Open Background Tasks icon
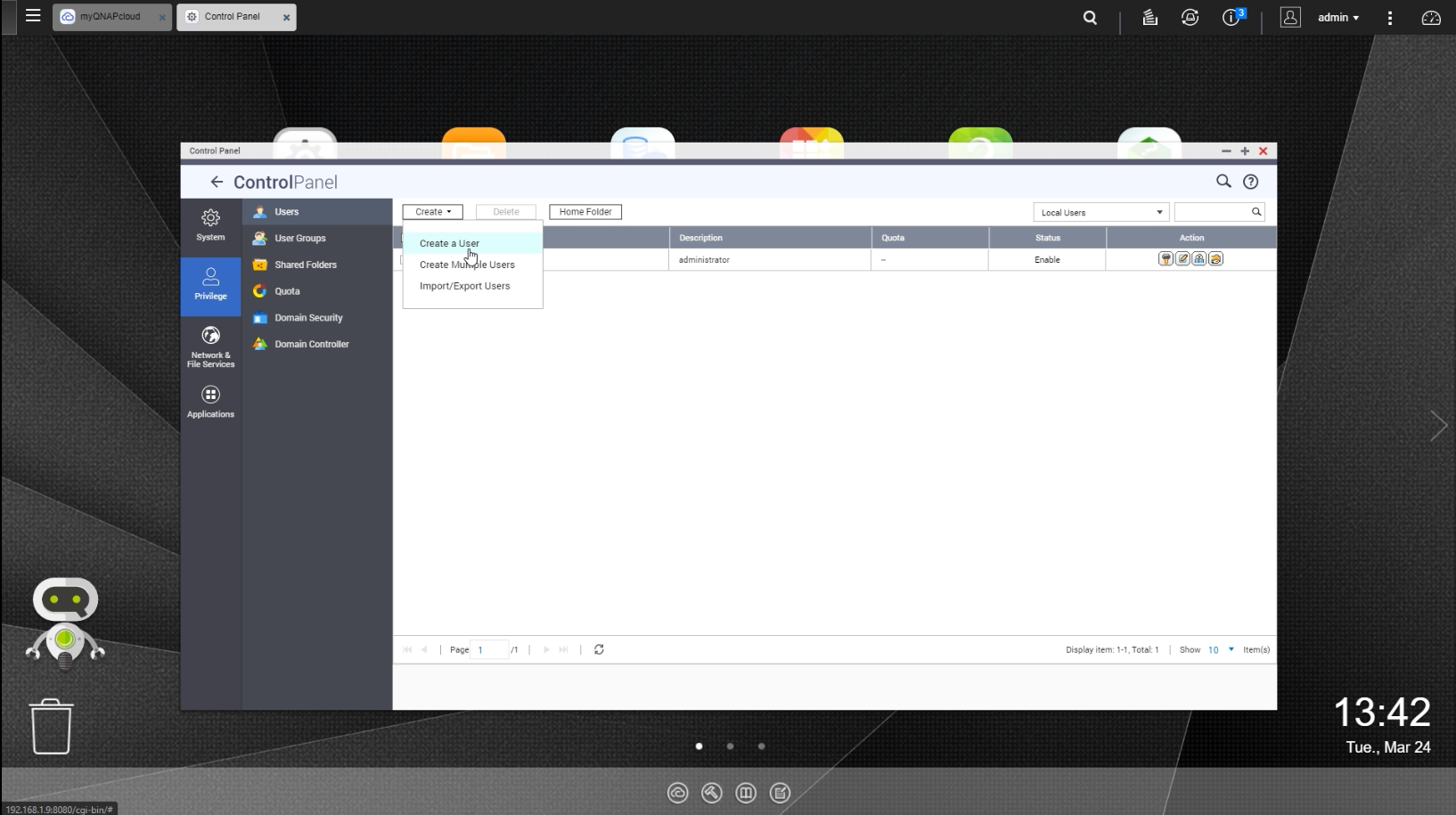The width and height of the screenshot is (1456, 815). point(1149,17)
